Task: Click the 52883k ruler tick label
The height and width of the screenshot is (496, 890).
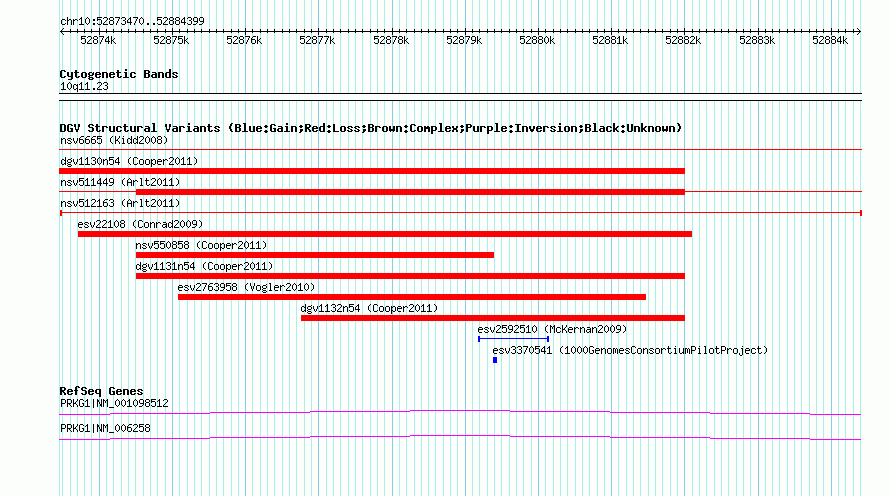Action: (x=757, y=40)
